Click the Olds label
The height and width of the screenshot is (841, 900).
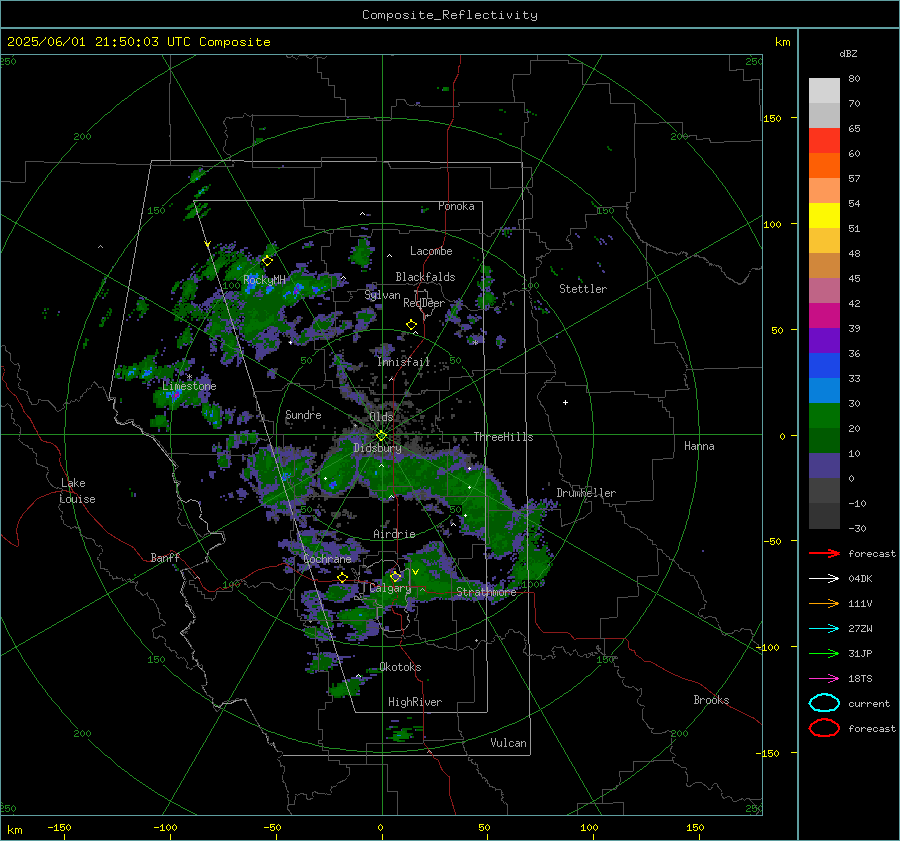[x=381, y=417]
